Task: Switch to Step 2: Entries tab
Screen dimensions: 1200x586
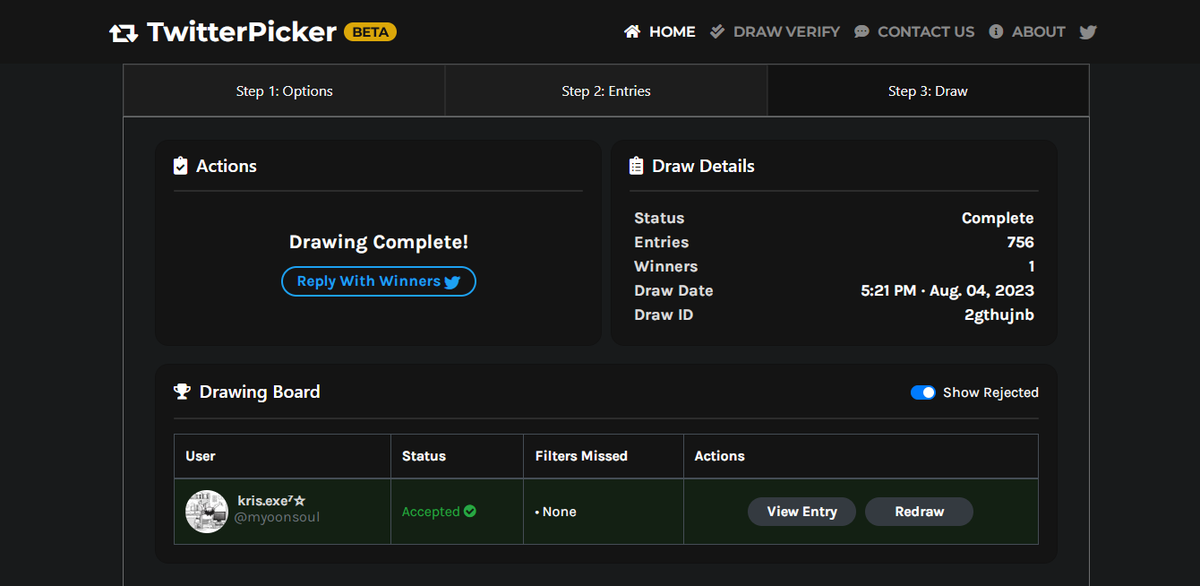Action: [606, 91]
